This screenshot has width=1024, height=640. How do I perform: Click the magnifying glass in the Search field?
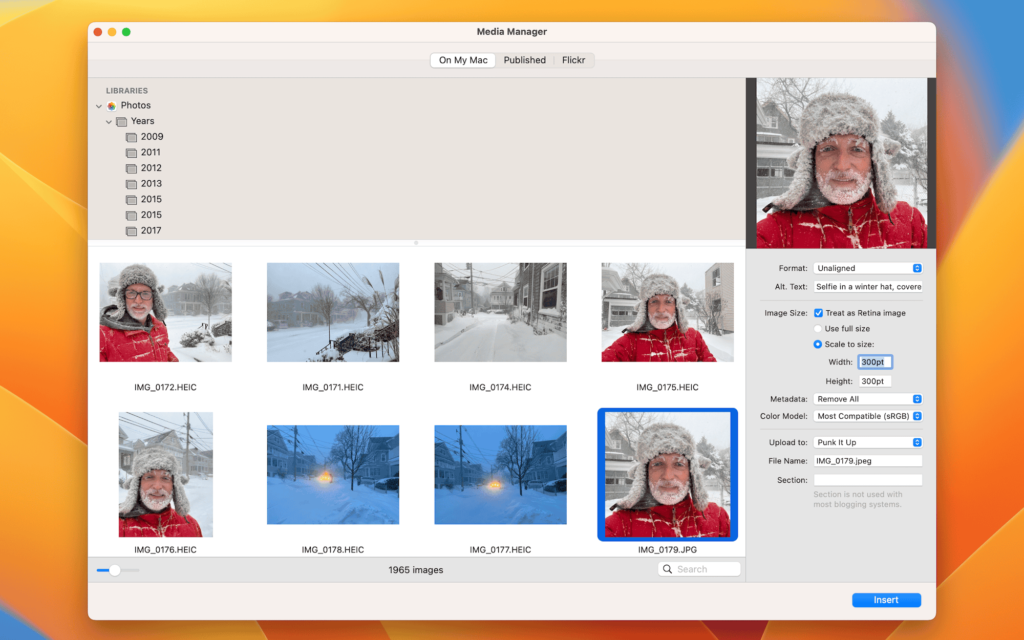[667, 568]
